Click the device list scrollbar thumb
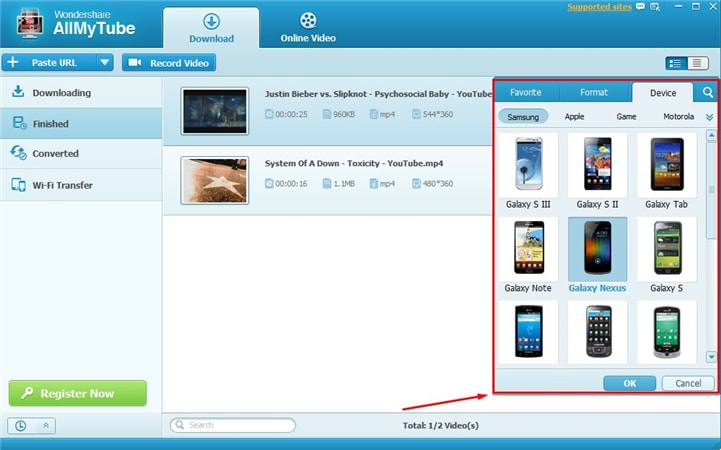721x450 pixels. coord(711,190)
